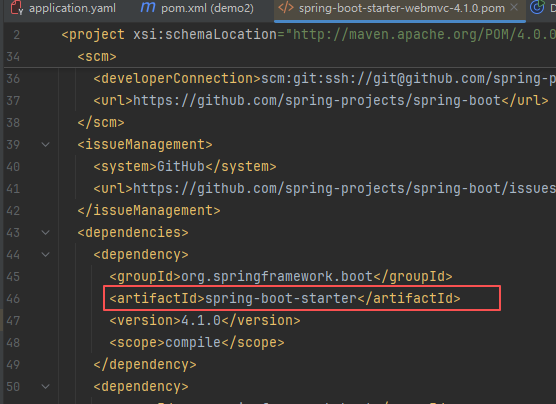
Task: Click closing dependency tag on line 49
Action: point(145,364)
